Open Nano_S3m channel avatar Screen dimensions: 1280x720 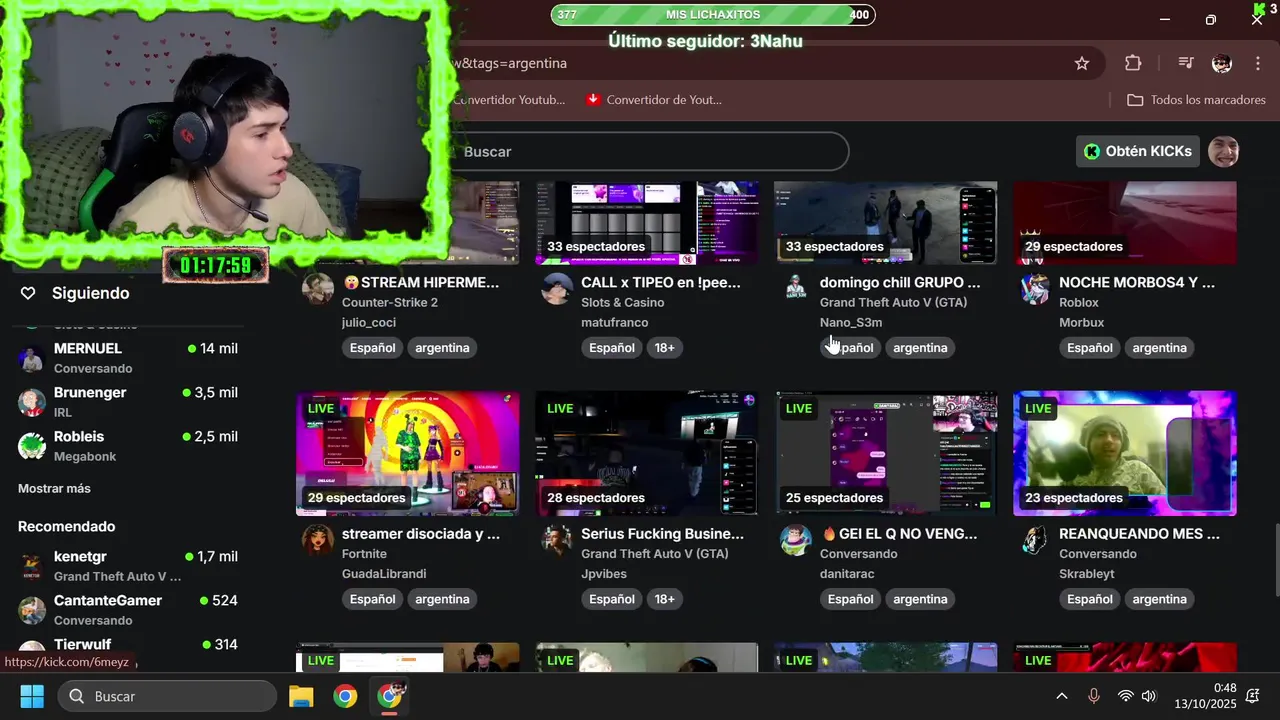[x=796, y=289]
